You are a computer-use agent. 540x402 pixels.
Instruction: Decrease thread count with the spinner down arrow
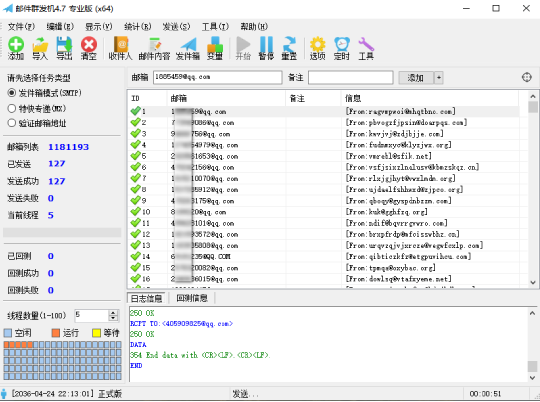tap(113, 318)
